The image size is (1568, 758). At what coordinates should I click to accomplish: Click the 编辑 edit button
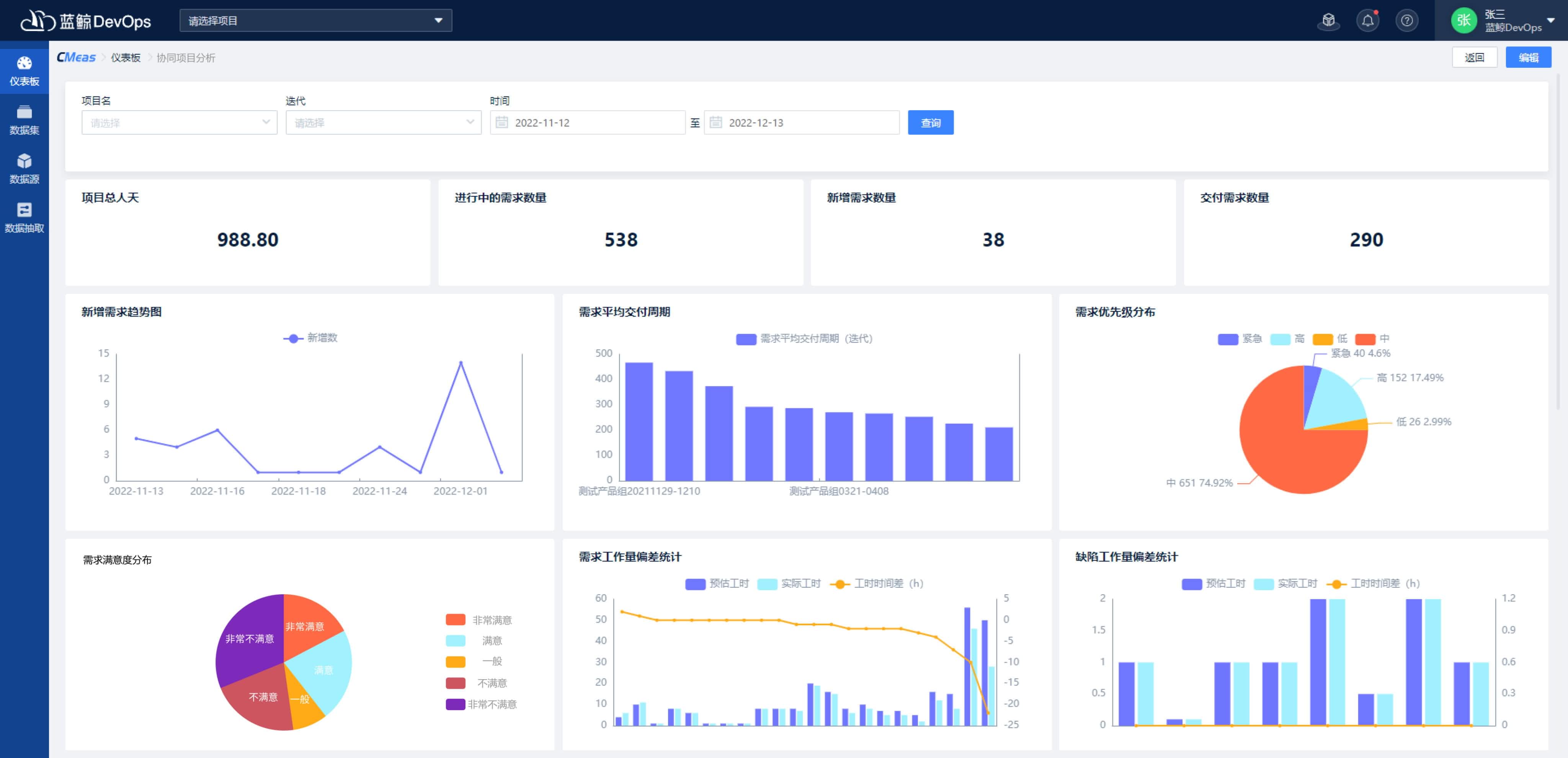[1528, 58]
